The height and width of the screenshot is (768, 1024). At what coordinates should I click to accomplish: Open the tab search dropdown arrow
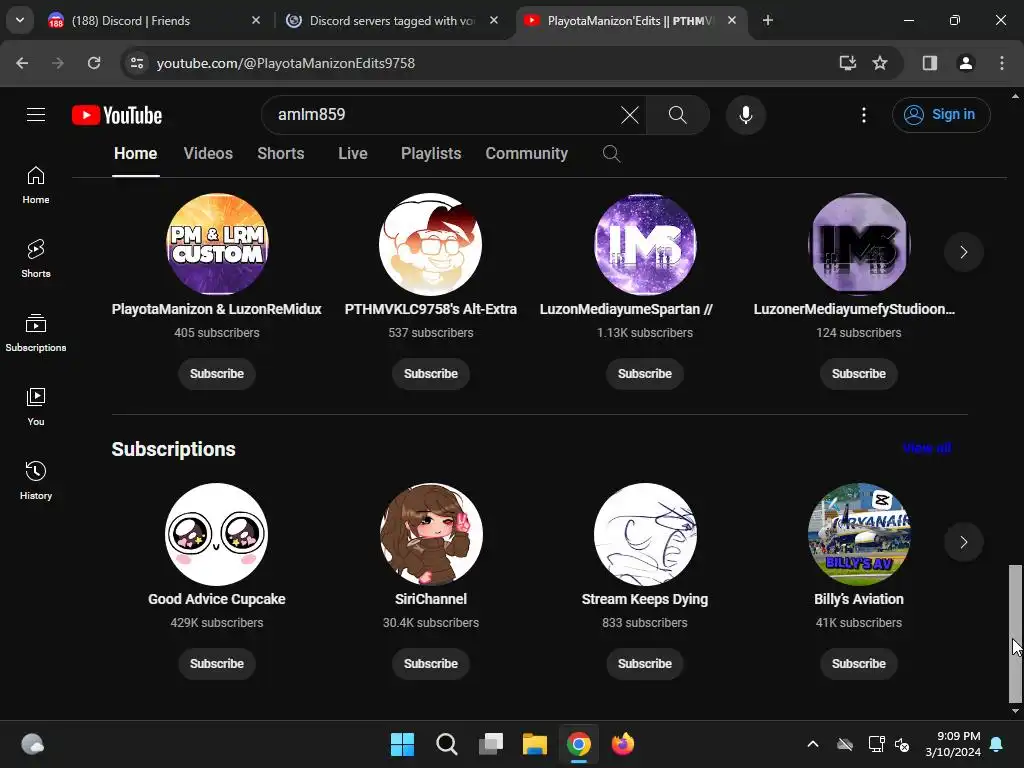[20, 20]
